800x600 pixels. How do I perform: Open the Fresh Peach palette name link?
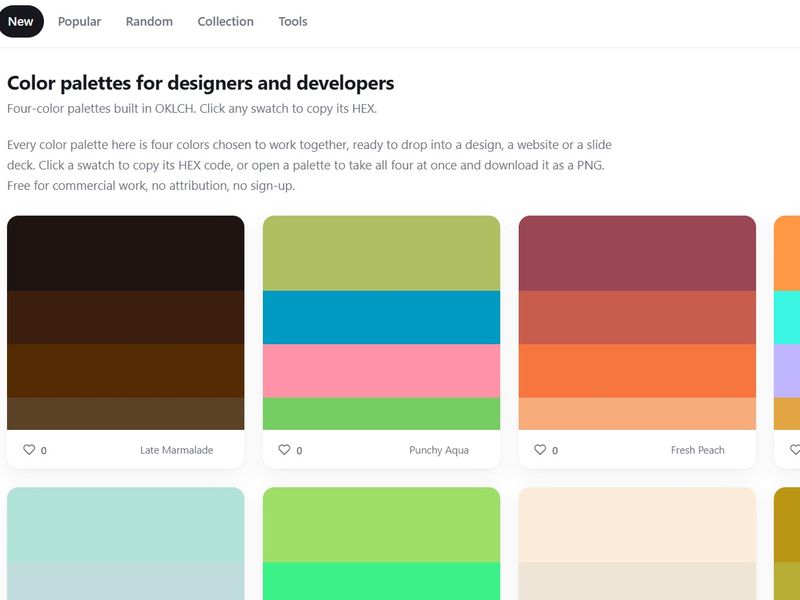(x=697, y=450)
